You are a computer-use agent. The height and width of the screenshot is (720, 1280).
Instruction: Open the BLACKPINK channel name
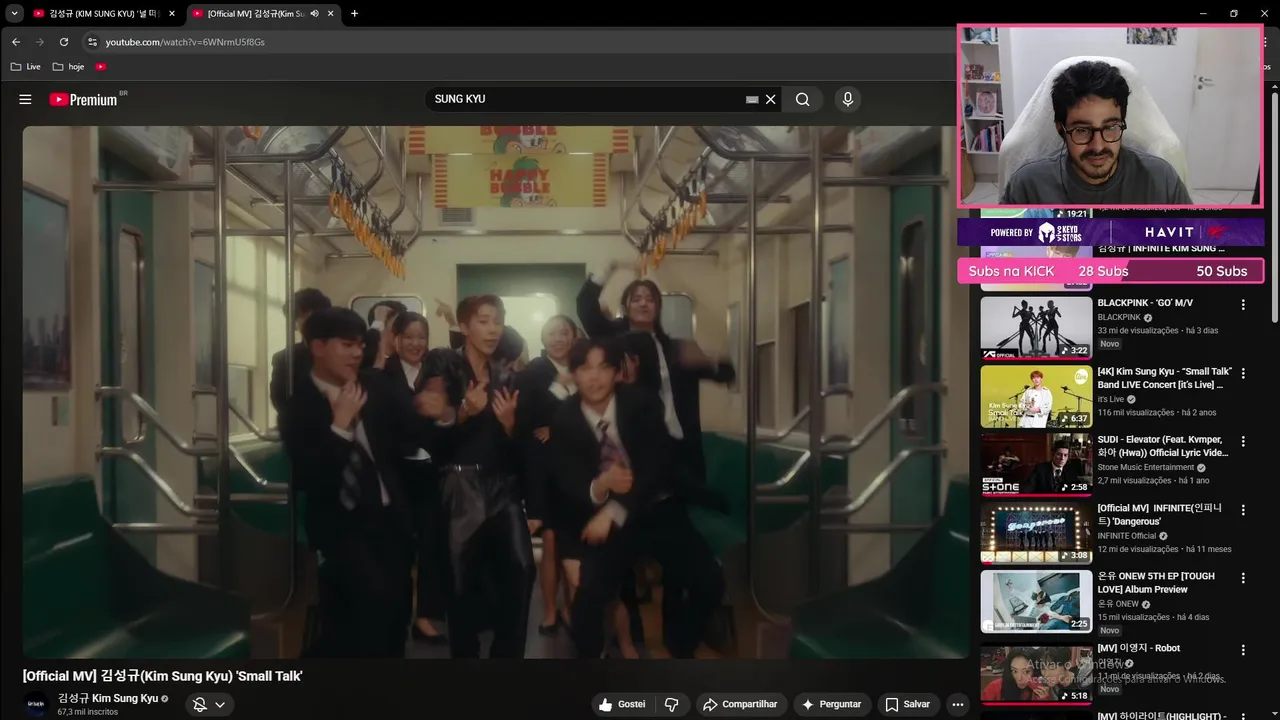point(1119,317)
